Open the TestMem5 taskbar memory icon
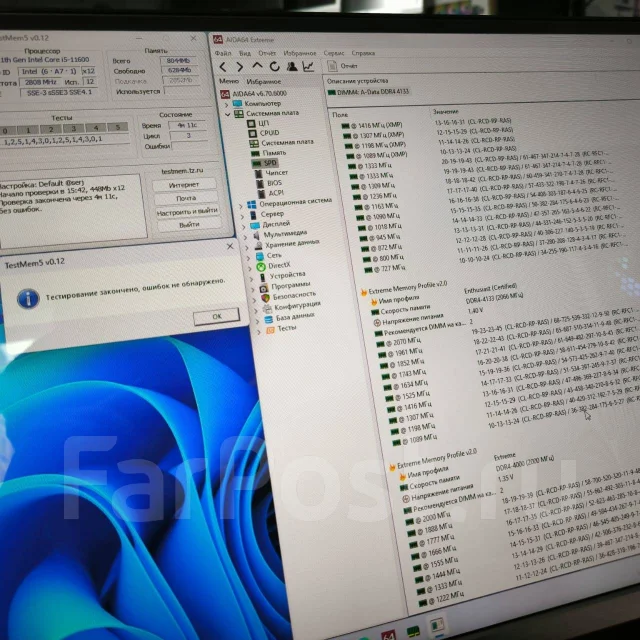Image resolution: width=640 pixels, height=640 pixels. 413,631
